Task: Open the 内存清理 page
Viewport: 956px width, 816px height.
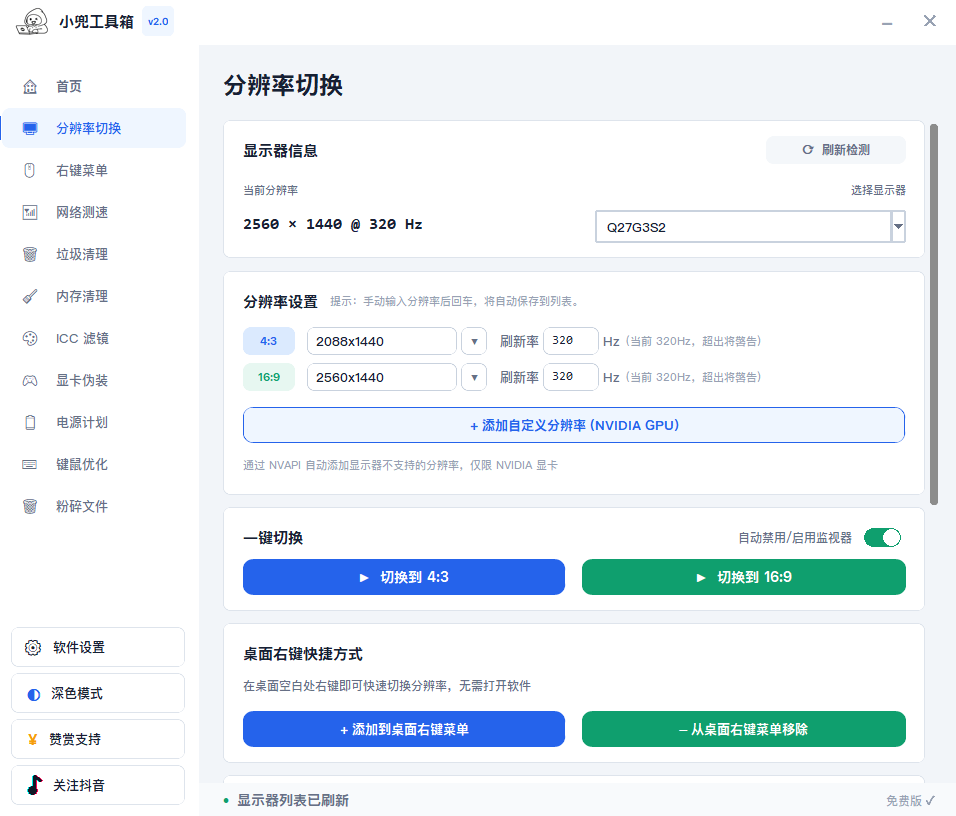Action: click(95, 296)
